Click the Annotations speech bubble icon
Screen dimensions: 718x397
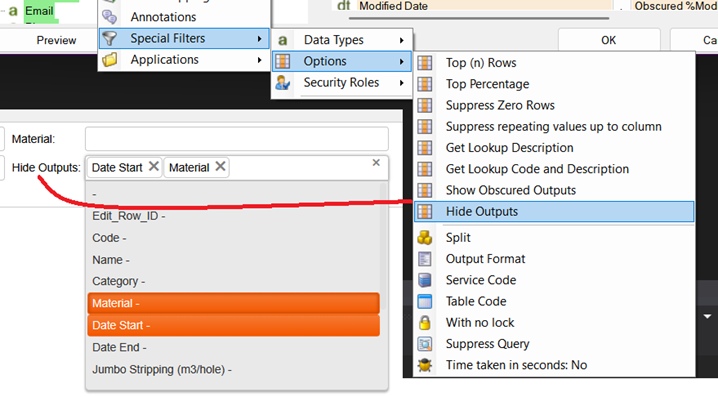[109, 16]
